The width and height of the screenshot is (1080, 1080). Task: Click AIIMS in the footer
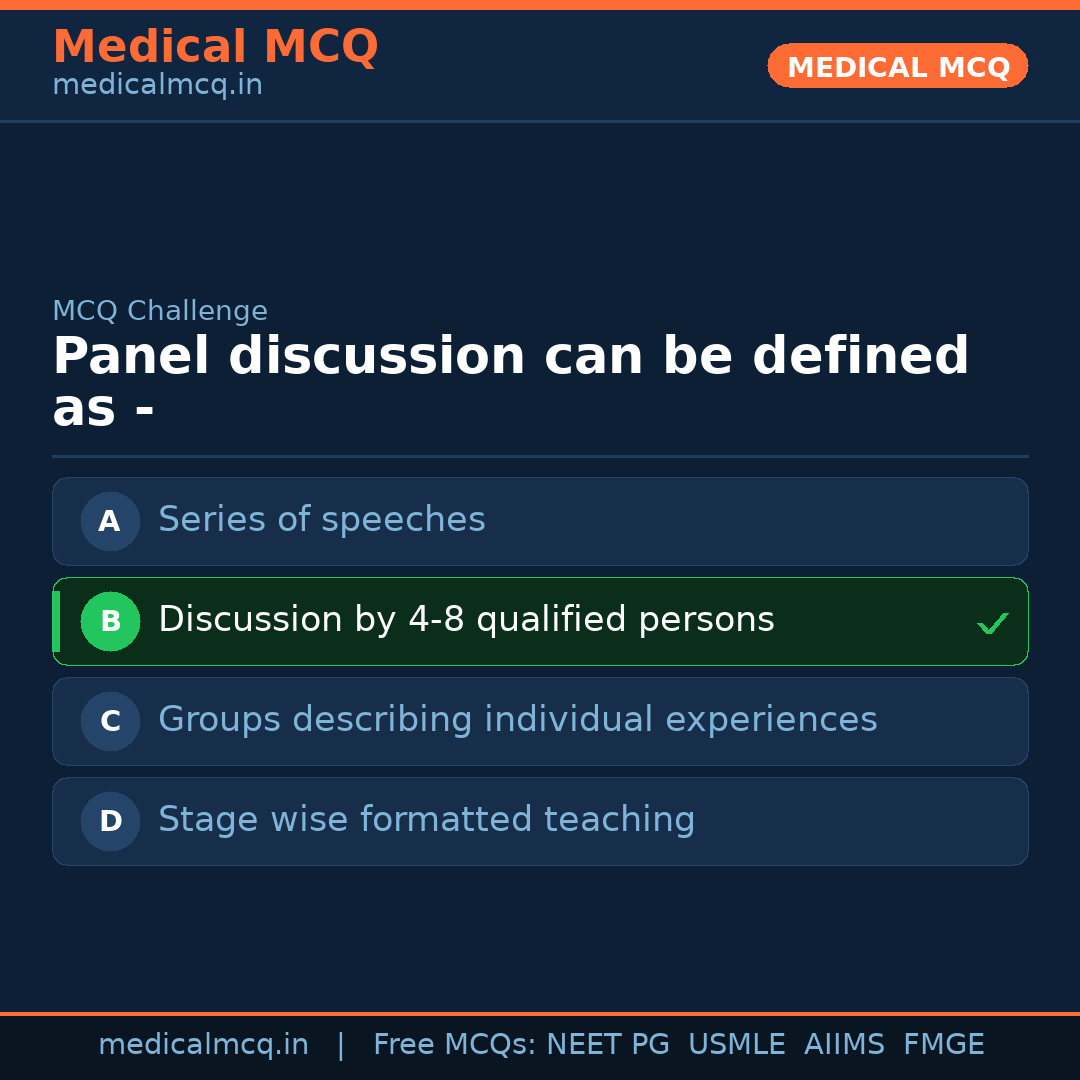[844, 1045]
